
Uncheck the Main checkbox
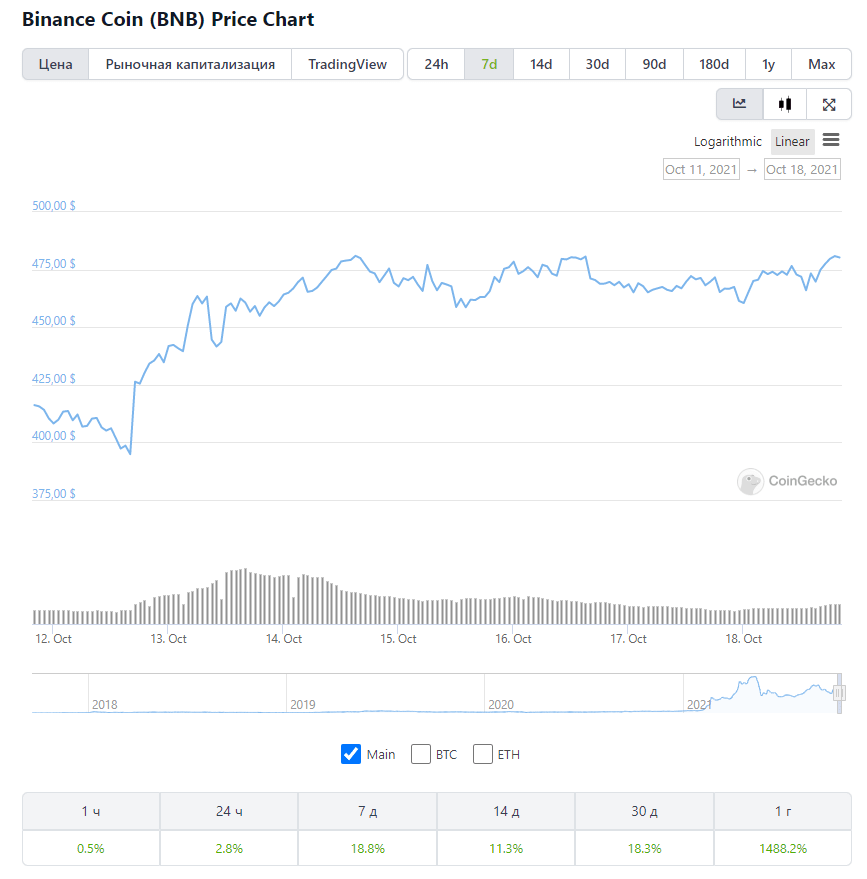click(351, 754)
